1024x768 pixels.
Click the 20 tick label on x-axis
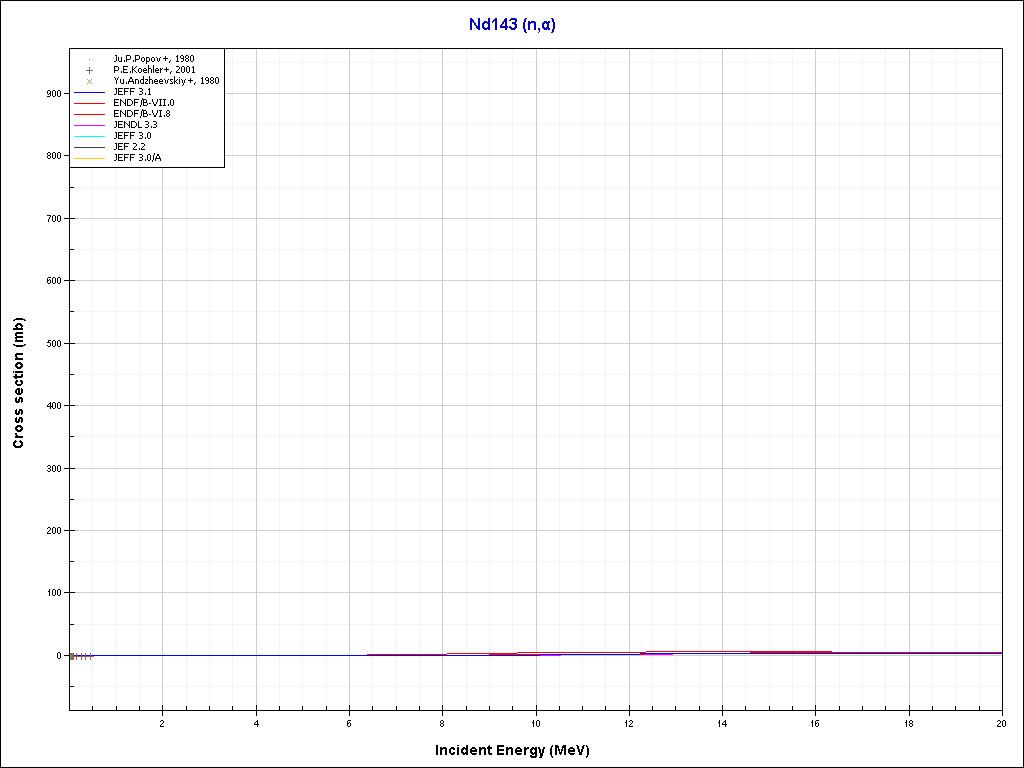1001,722
